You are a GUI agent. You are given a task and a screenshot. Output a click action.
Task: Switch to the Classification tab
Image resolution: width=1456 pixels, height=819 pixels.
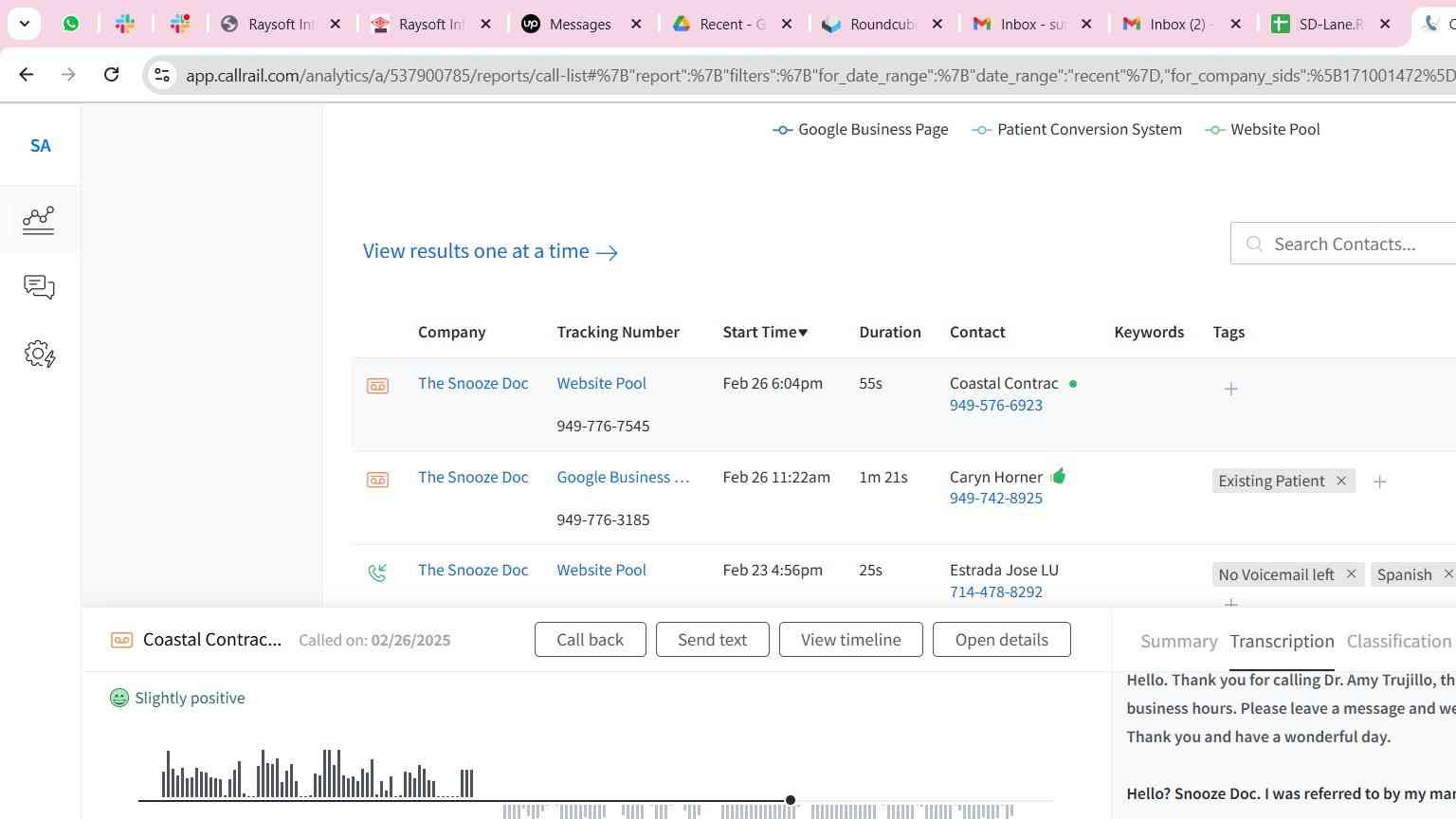click(1398, 642)
